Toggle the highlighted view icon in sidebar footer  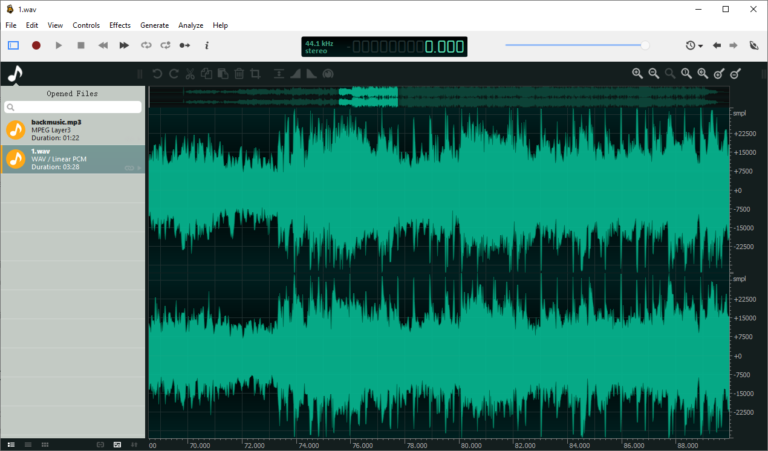117,445
